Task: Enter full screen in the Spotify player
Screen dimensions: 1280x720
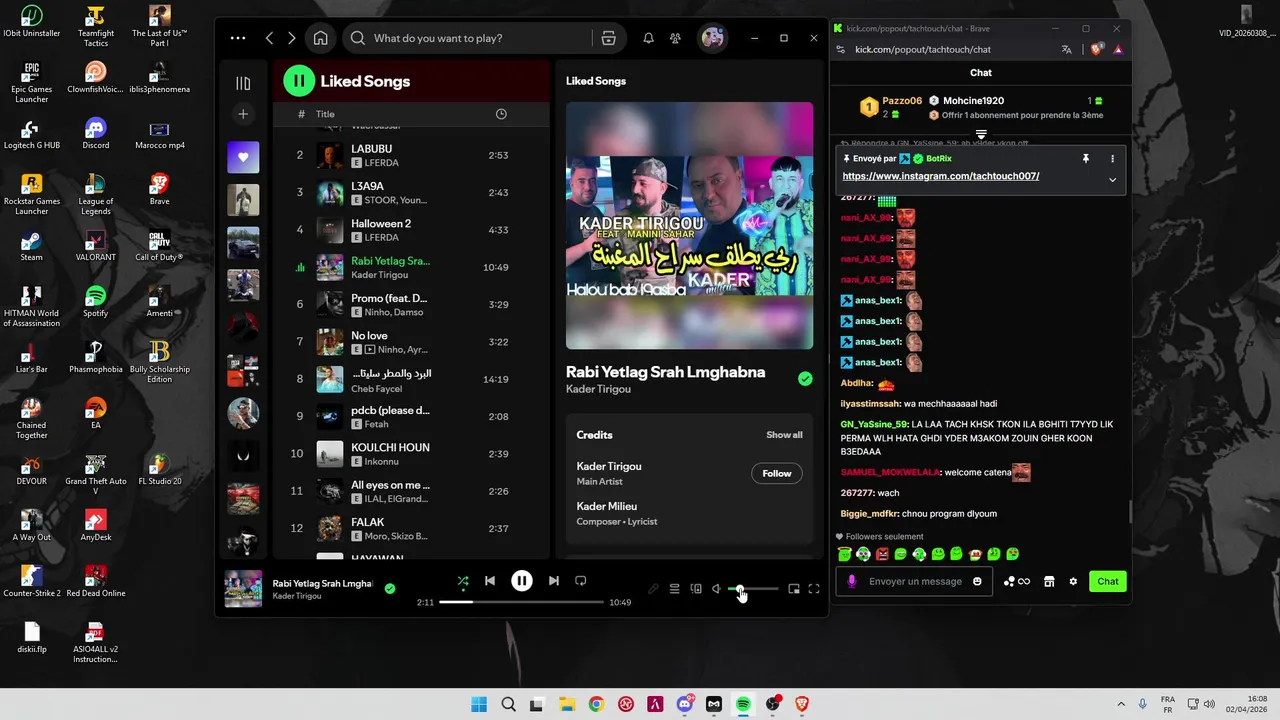Action: (814, 589)
